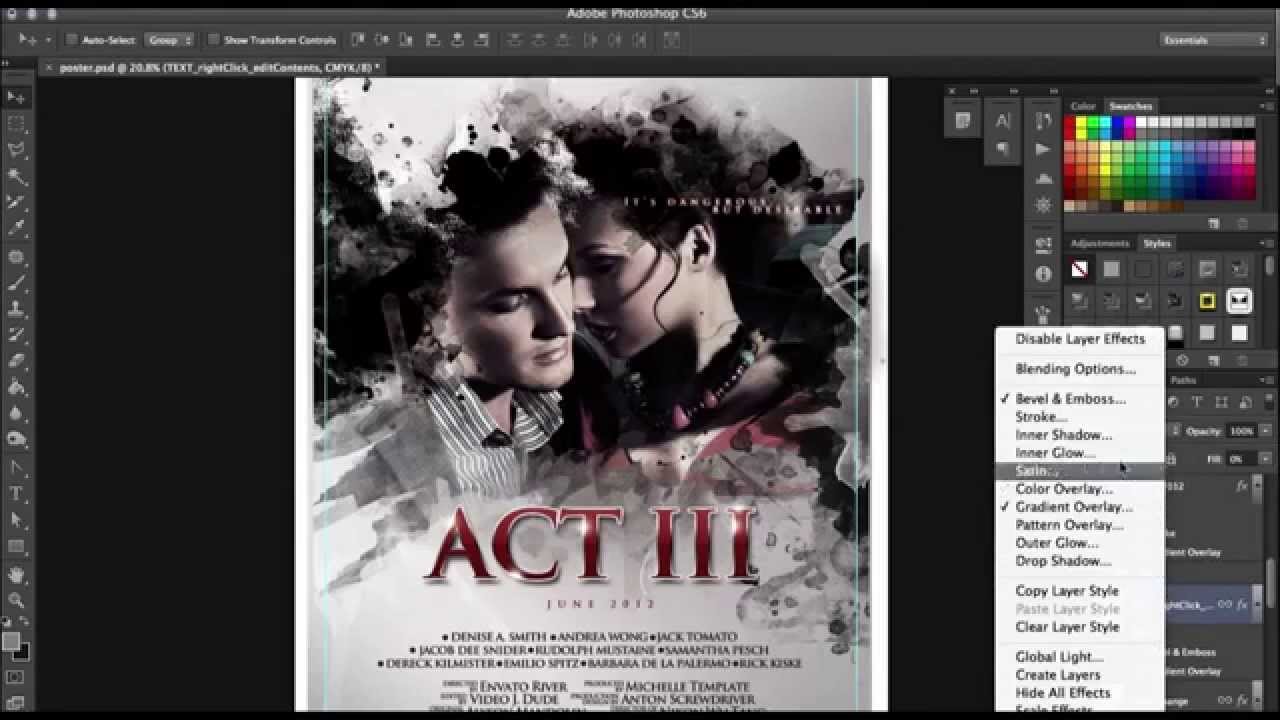This screenshot has width=1280, height=720.
Task: Pick a red swatch from the Swatches panel
Action: [1070, 122]
